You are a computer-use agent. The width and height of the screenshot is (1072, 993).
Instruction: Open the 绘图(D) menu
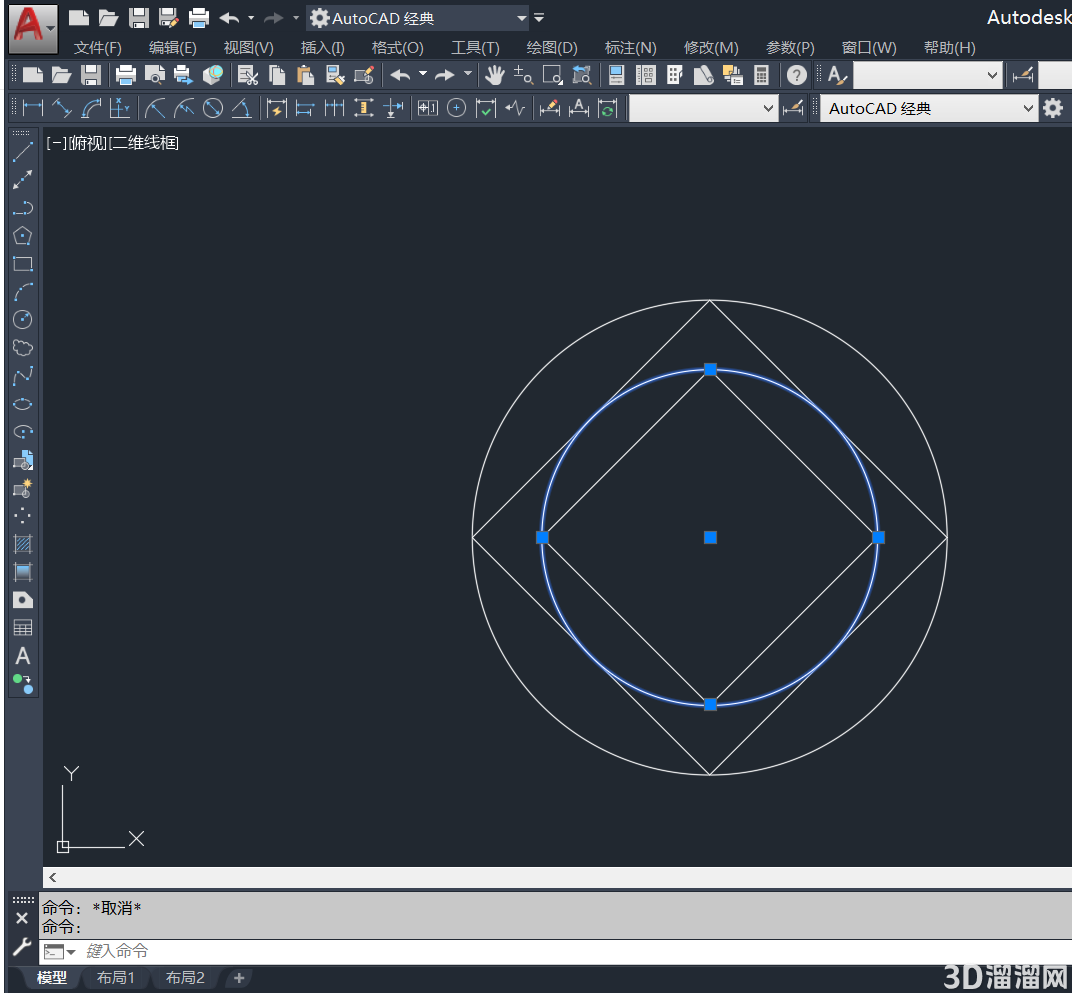pyautogui.click(x=552, y=48)
